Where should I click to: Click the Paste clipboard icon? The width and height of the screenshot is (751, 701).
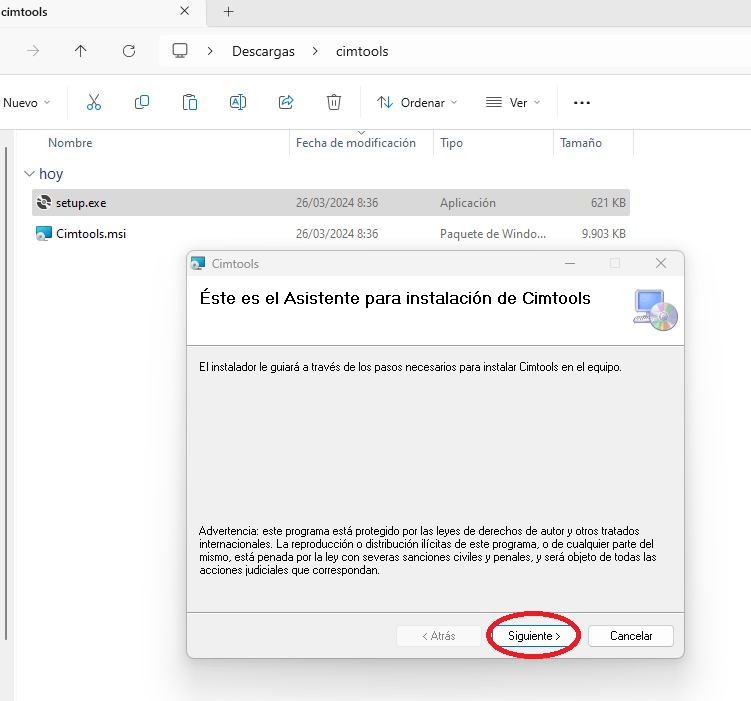pos(190,102)
